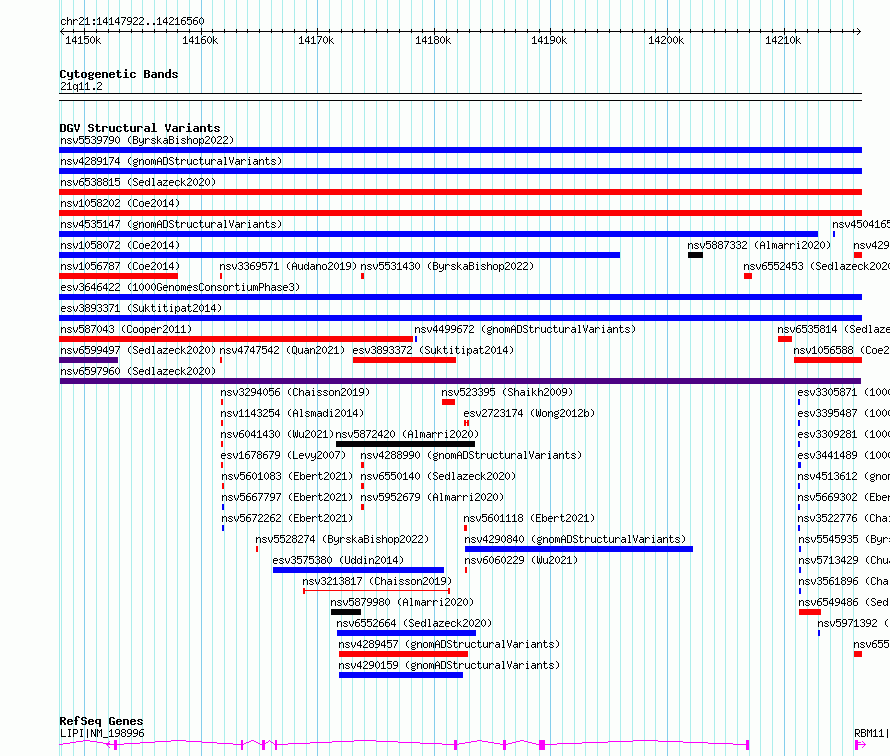The width and height of the screenshot is (890, 756).
Task: Click the red bar under nsv1056588
Action: click(828, 360)
